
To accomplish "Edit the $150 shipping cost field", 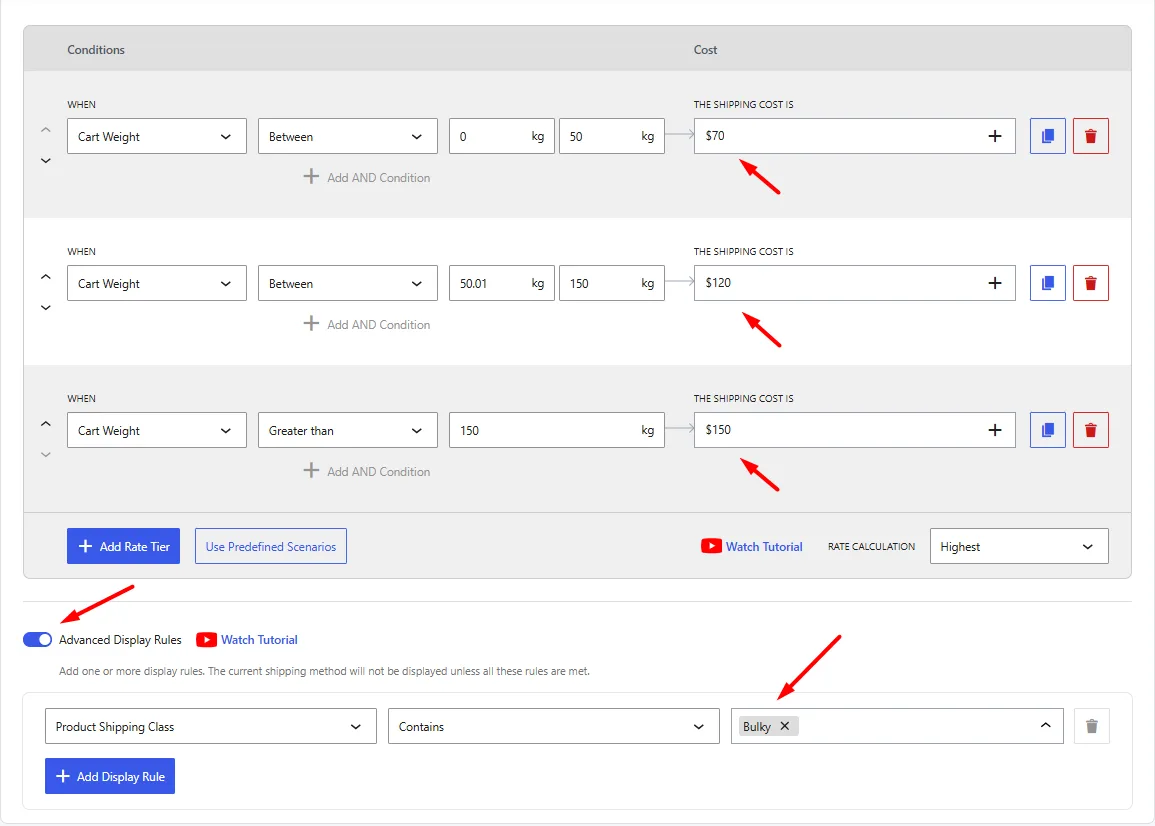I will coord(854,430).
